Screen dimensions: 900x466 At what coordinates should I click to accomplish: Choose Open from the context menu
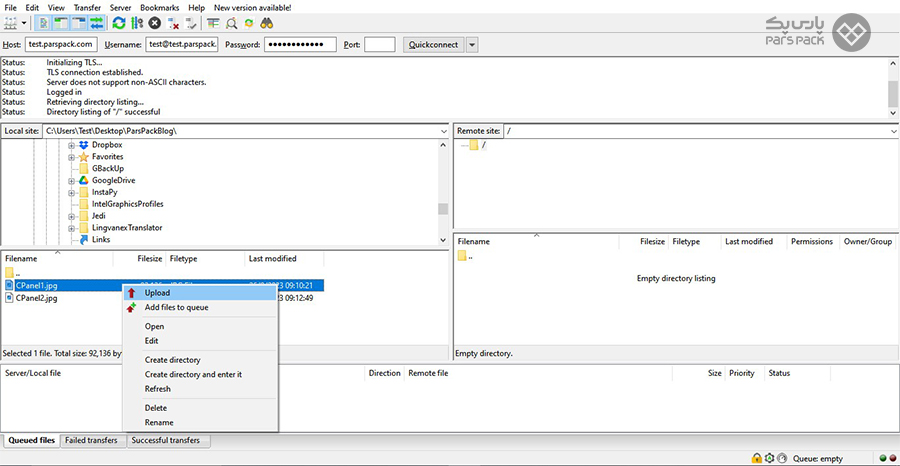(x=200, y=327)
